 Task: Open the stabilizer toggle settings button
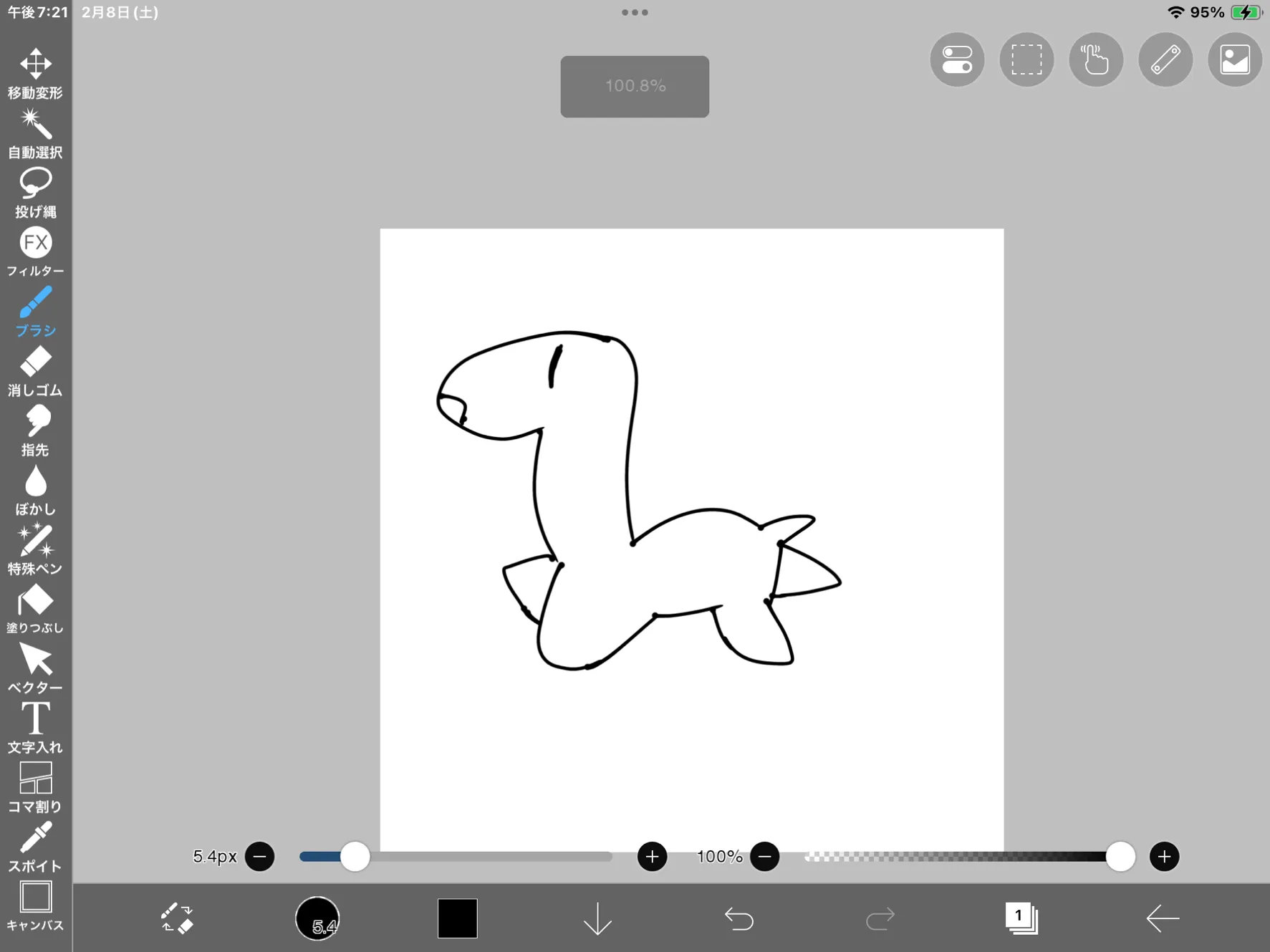pyautogui.click(x=957, y=59)
